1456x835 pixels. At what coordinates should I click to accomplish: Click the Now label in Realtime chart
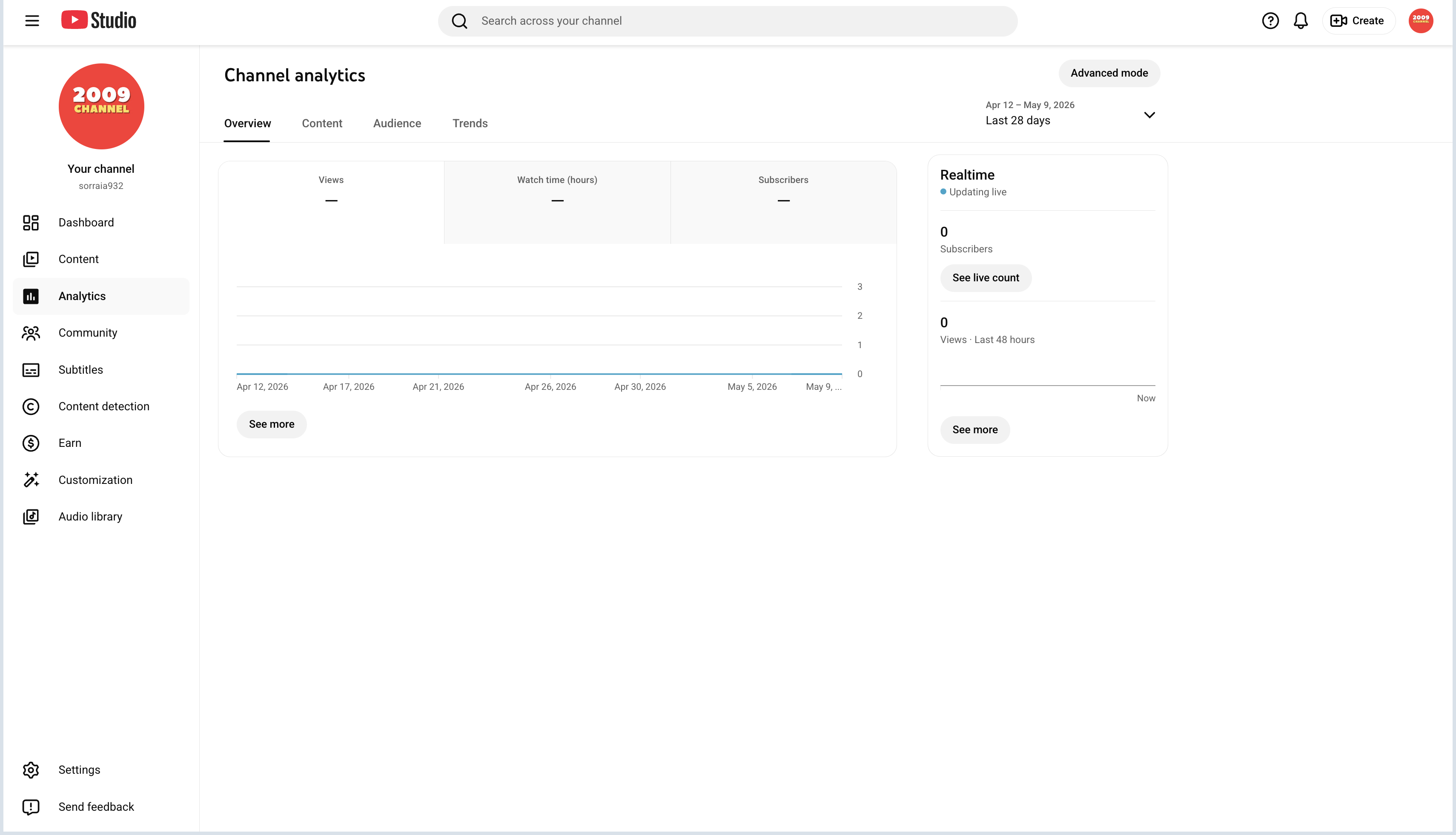click(x=1146, y=398)
